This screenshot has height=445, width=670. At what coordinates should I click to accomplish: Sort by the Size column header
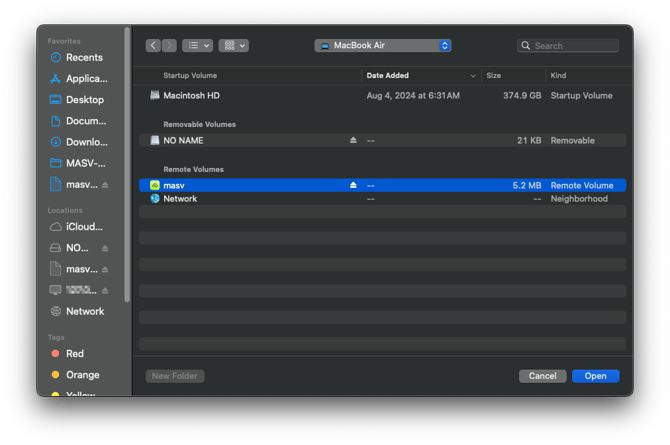pos(494,75)
